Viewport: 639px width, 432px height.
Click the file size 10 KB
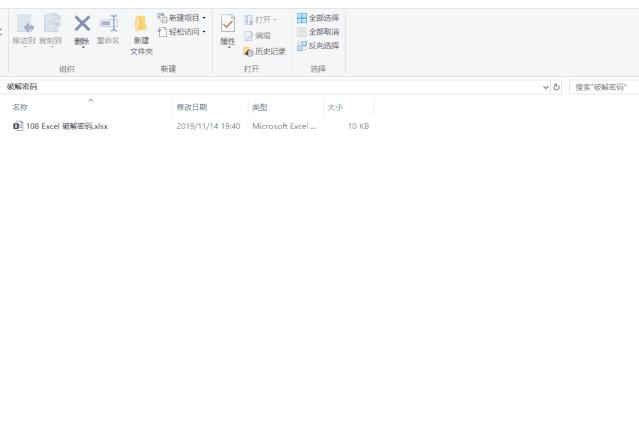click(358, 126)
